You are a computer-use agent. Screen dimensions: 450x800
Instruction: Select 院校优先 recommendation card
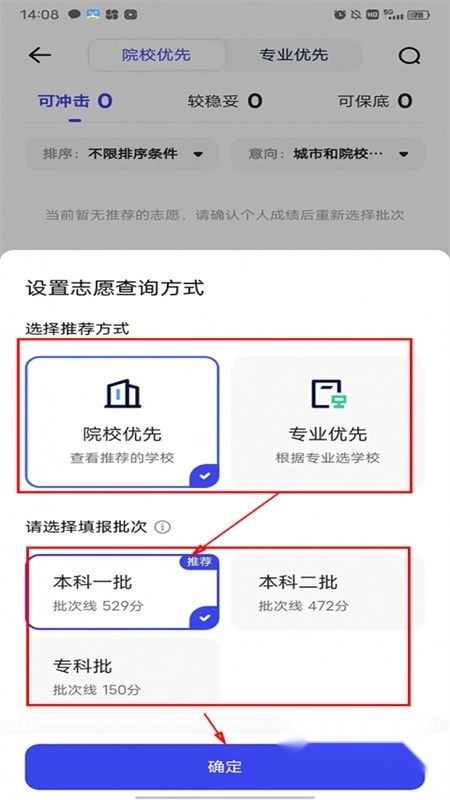click(x=122, y=421)
